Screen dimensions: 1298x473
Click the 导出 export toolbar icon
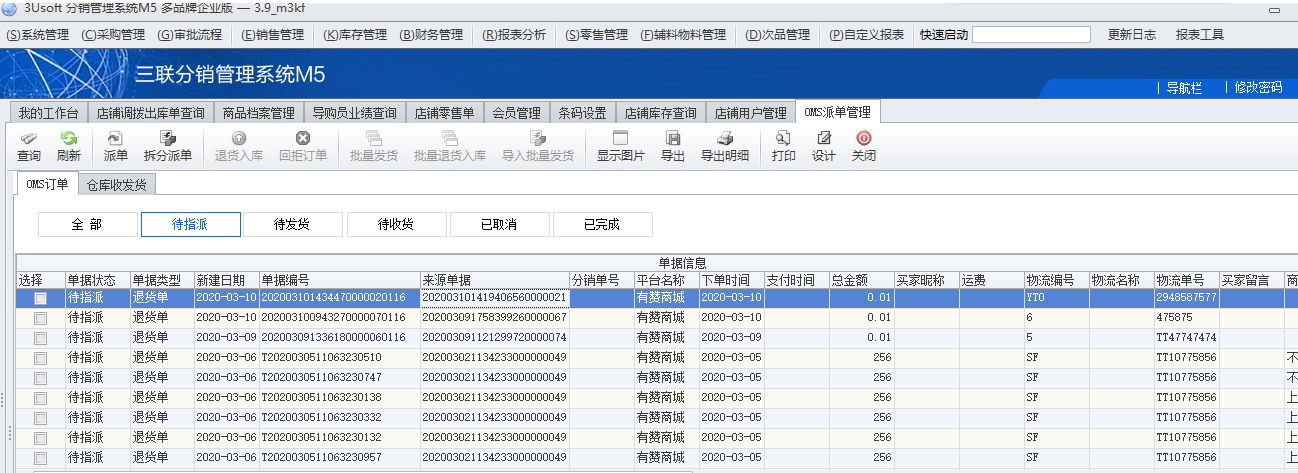pos(673,147)
